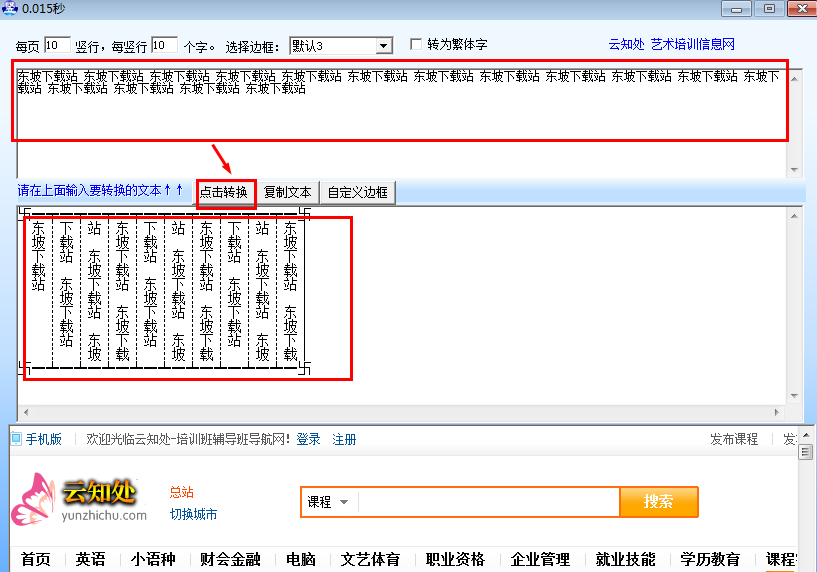The width and height of the screenshot is (817, 572).
Task: Click the 注册 register link
Action: pyautogui.click(x=344, y=440)
